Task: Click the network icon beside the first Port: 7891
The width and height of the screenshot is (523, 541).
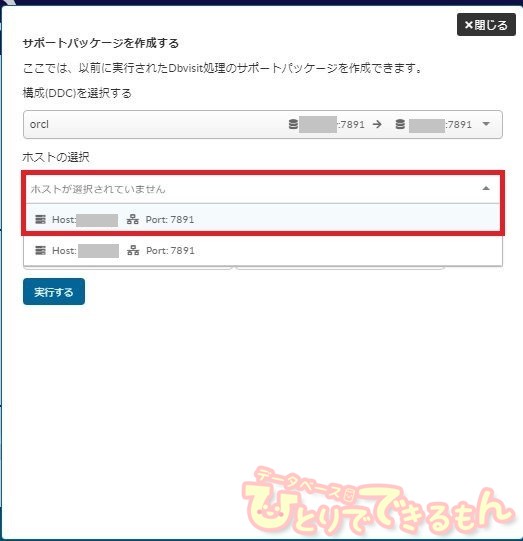Action: pos(132,219)
